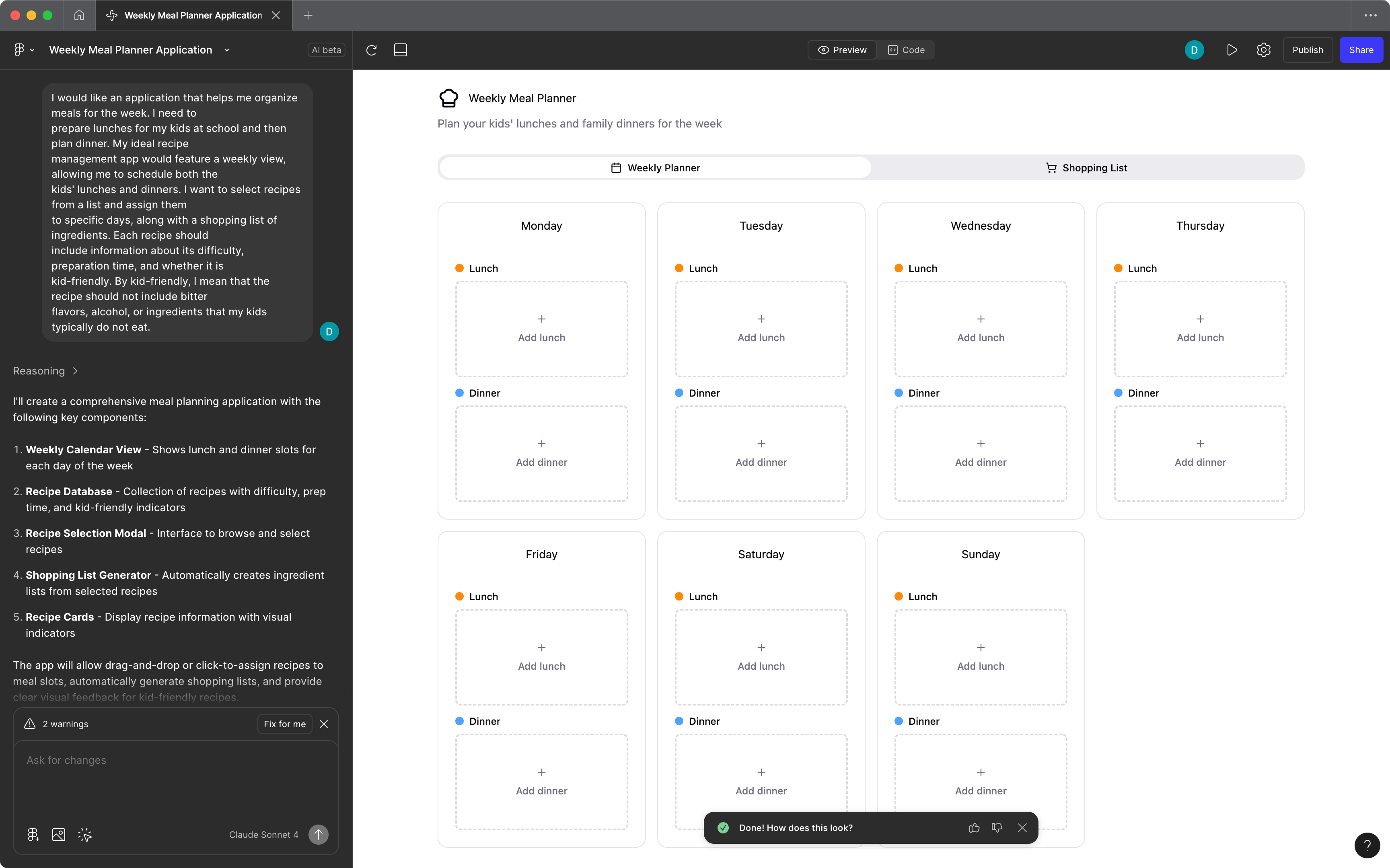The image size is (1390, 868).
Task: Switch view mode to Preview
Action: click(842, 50)
